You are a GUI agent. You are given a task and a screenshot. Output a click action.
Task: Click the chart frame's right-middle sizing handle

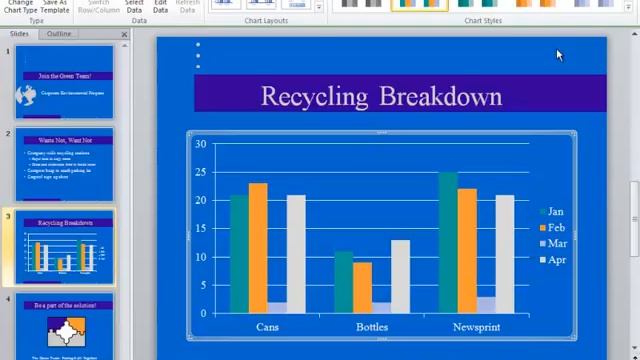pos(575,236)
